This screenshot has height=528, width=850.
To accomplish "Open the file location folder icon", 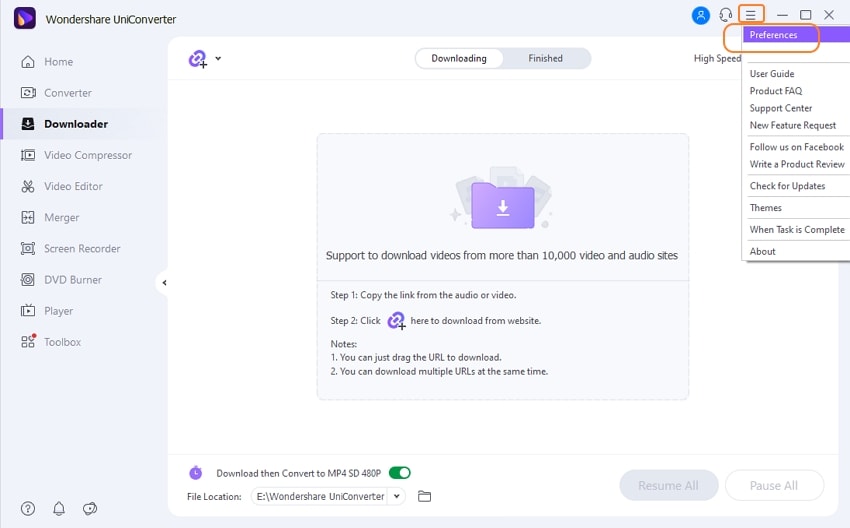I will (x=424, y=496).
